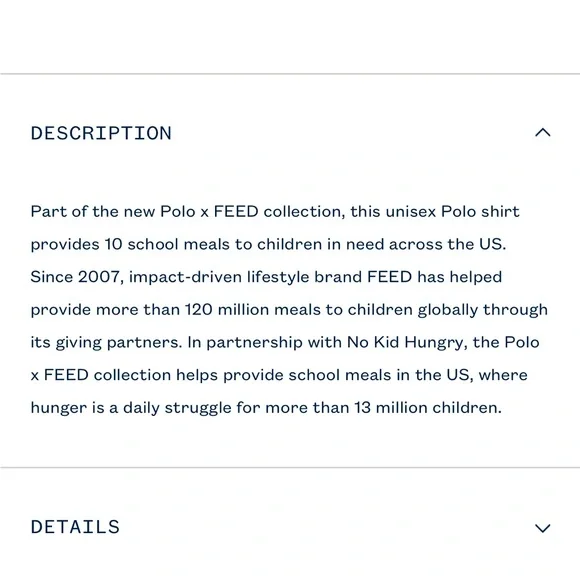
Task: Click the phrase 'impact-driven lifestyle brand'
Action: [245, 277]
